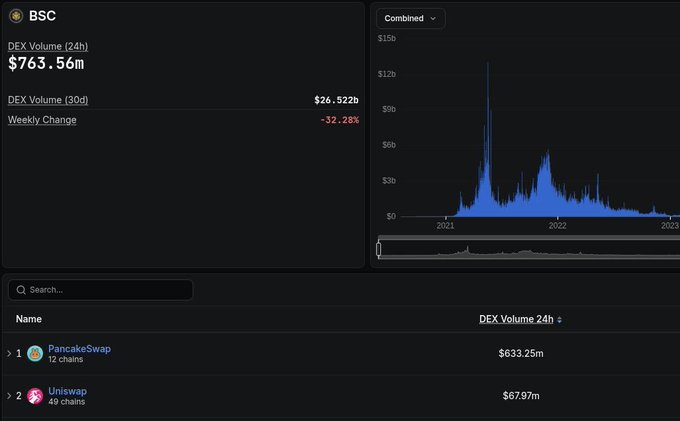Click the DEX Volume (24h) label
Viewport: 680px width, 421px height.
click(48, 46)
